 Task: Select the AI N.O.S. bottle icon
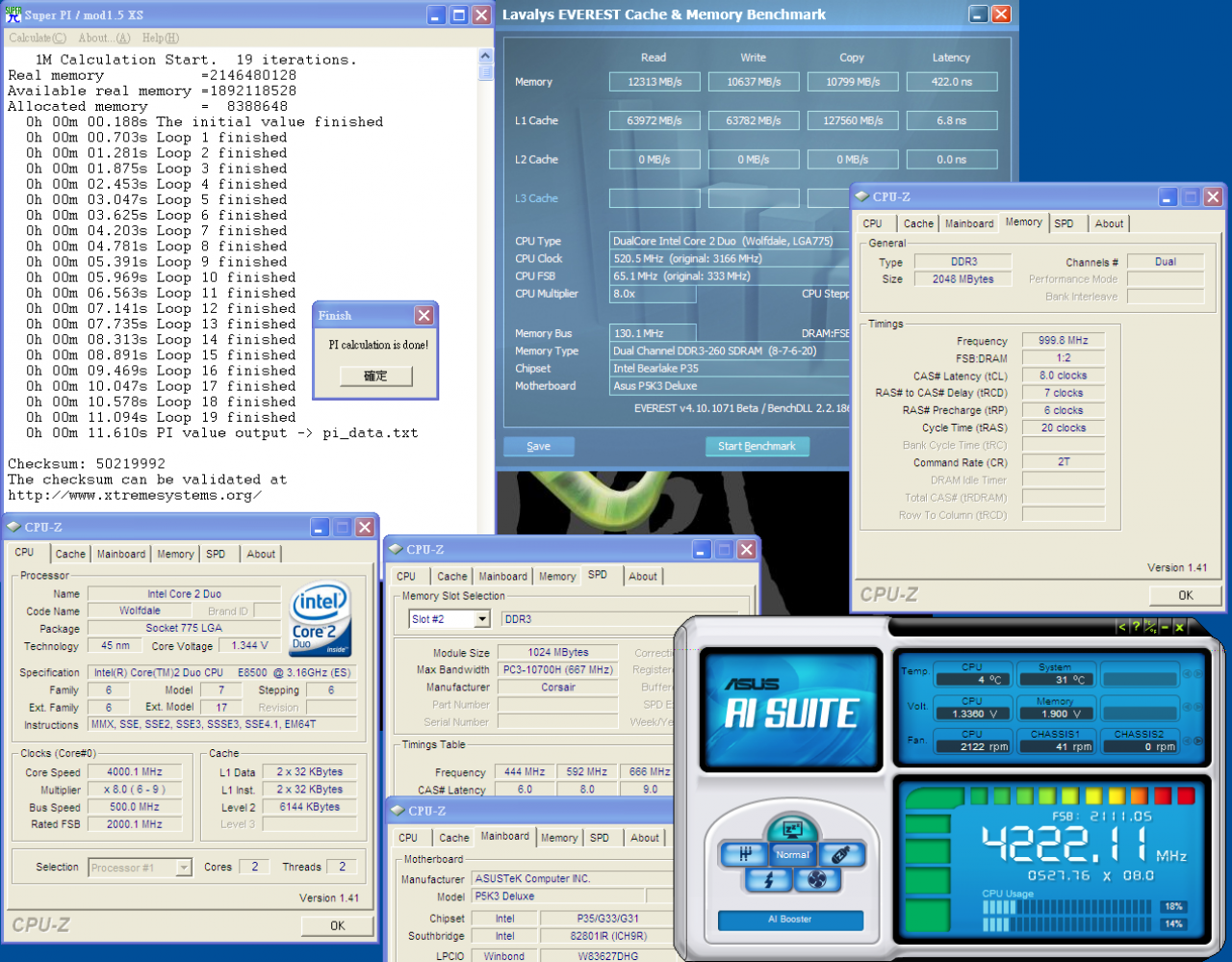pos(840,853)
